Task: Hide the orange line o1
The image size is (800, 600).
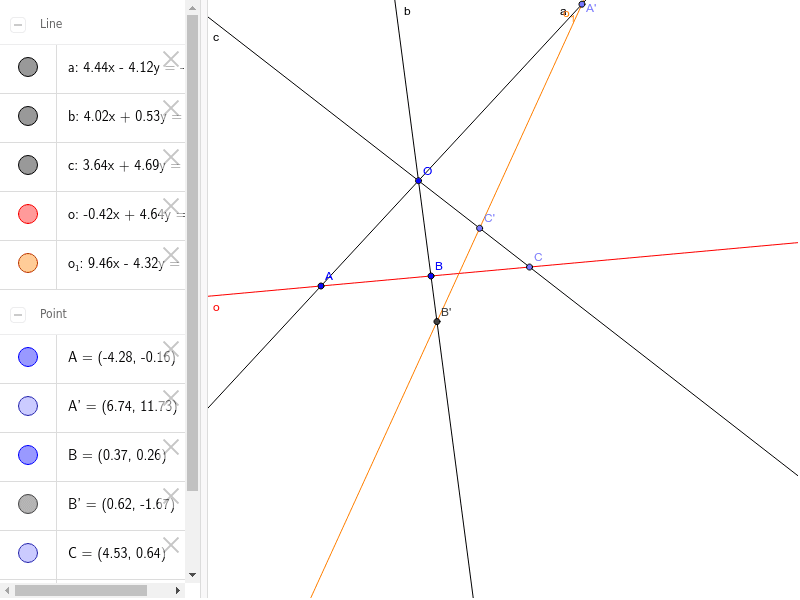Action: pos(28,263)
